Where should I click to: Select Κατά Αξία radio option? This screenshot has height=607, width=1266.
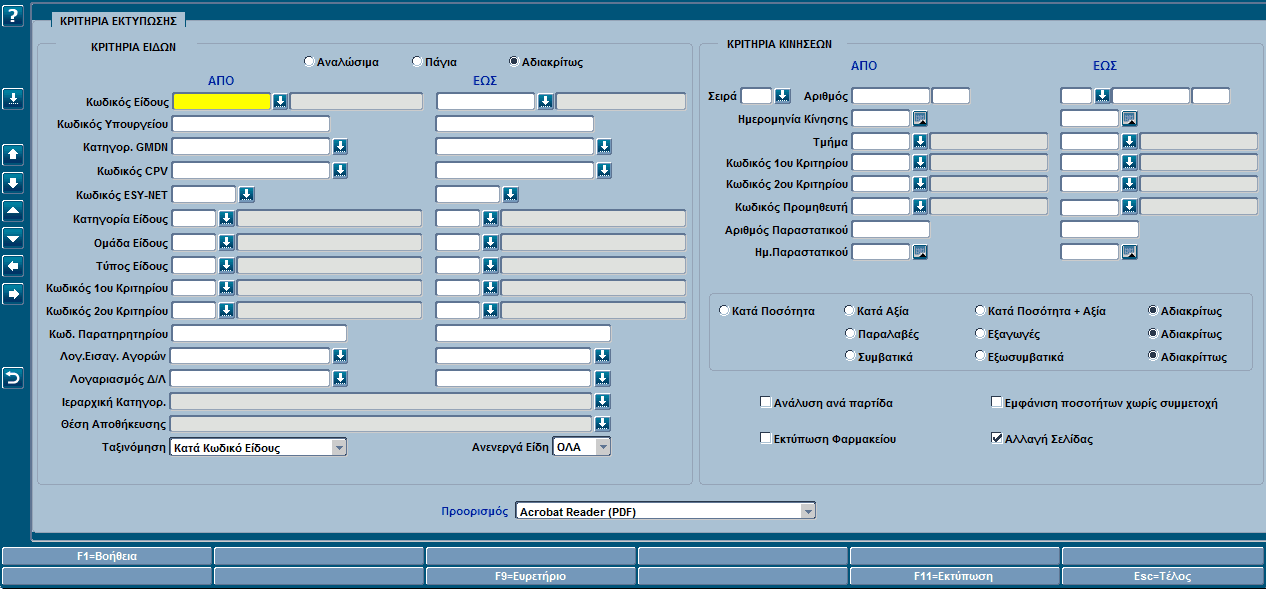pyautogui.click(x=850, y=311)
